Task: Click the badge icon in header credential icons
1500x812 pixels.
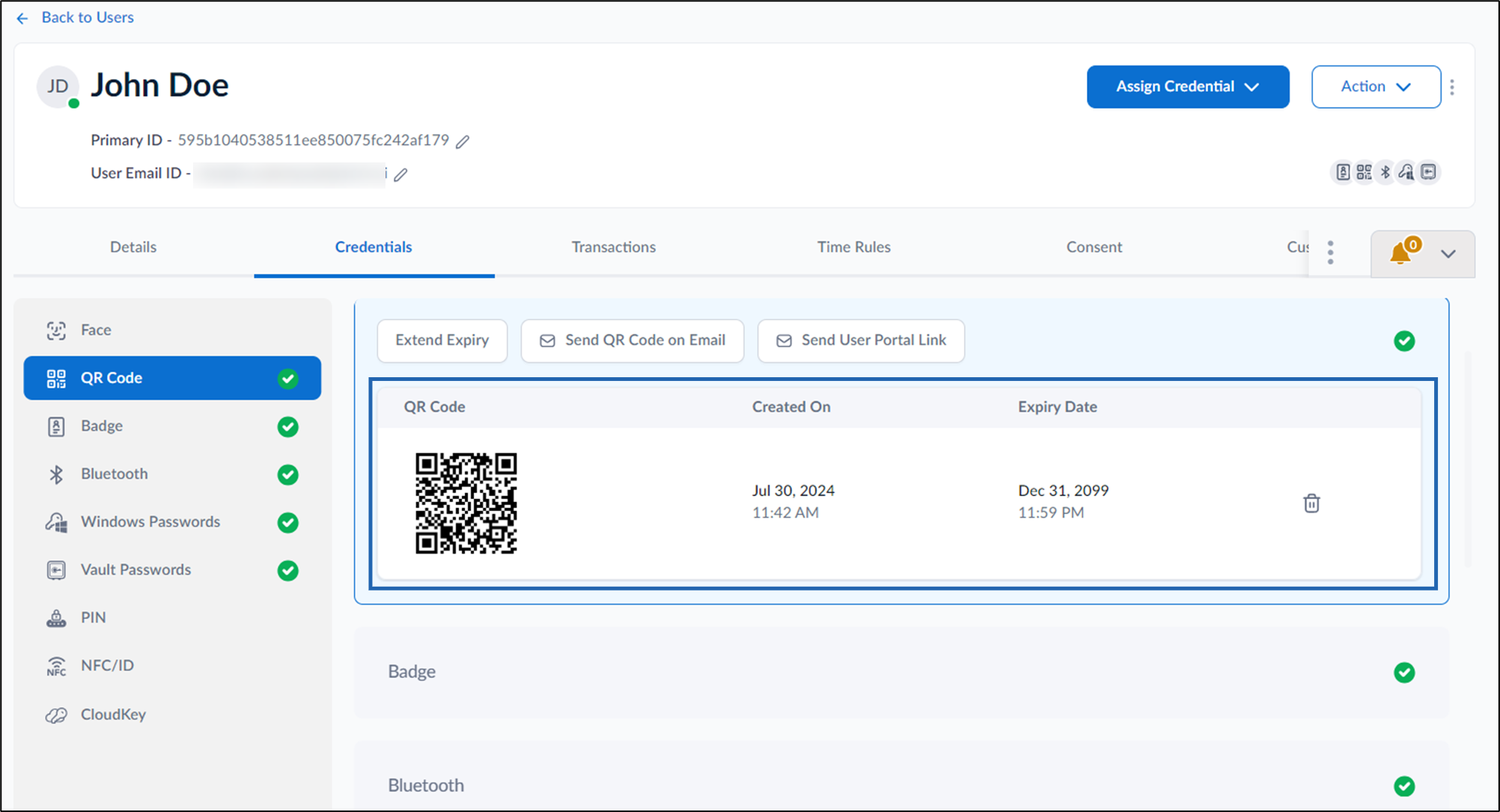Action: click(1343, 172)
